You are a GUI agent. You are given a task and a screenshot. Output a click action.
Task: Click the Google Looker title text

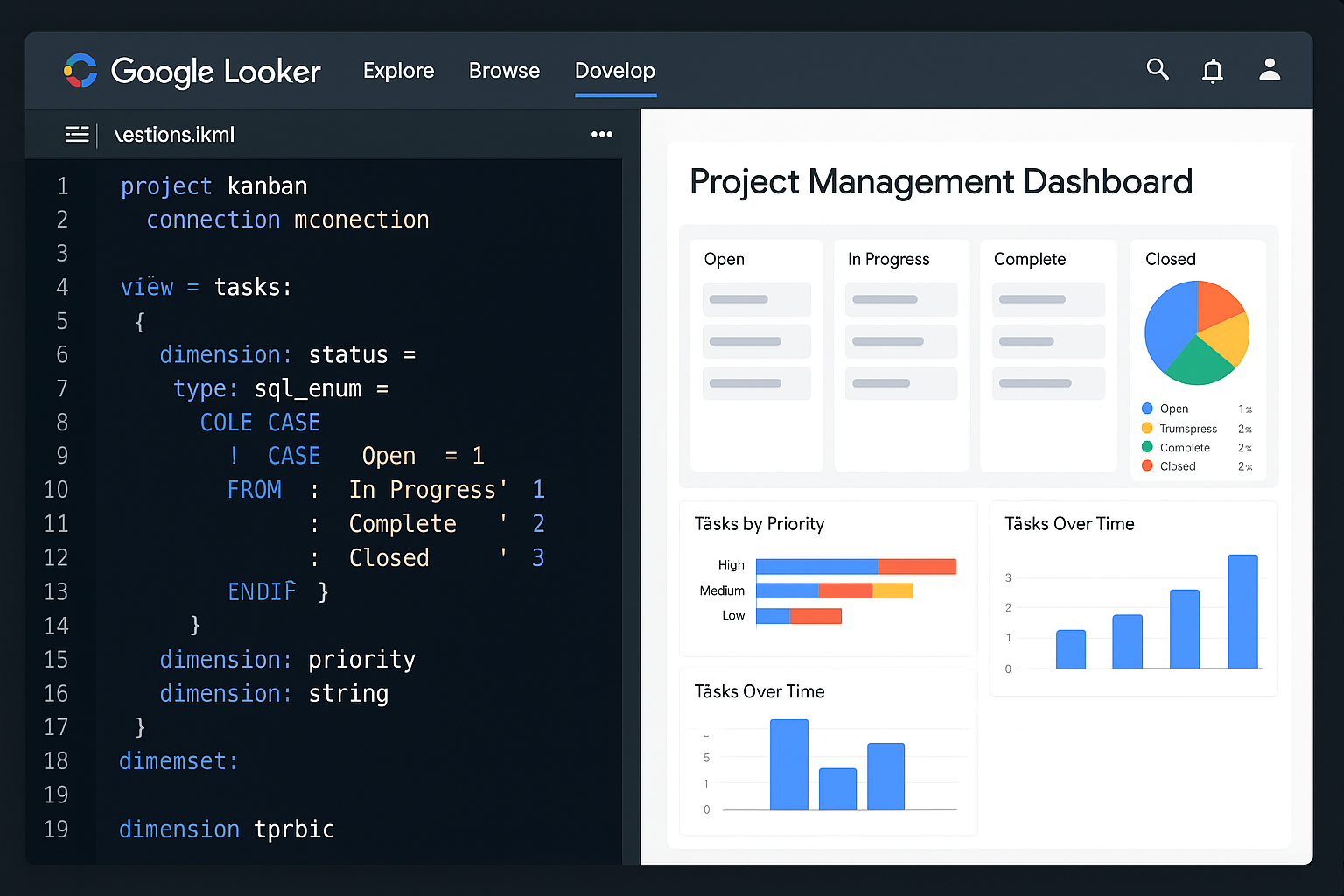[x=216, y=72]
